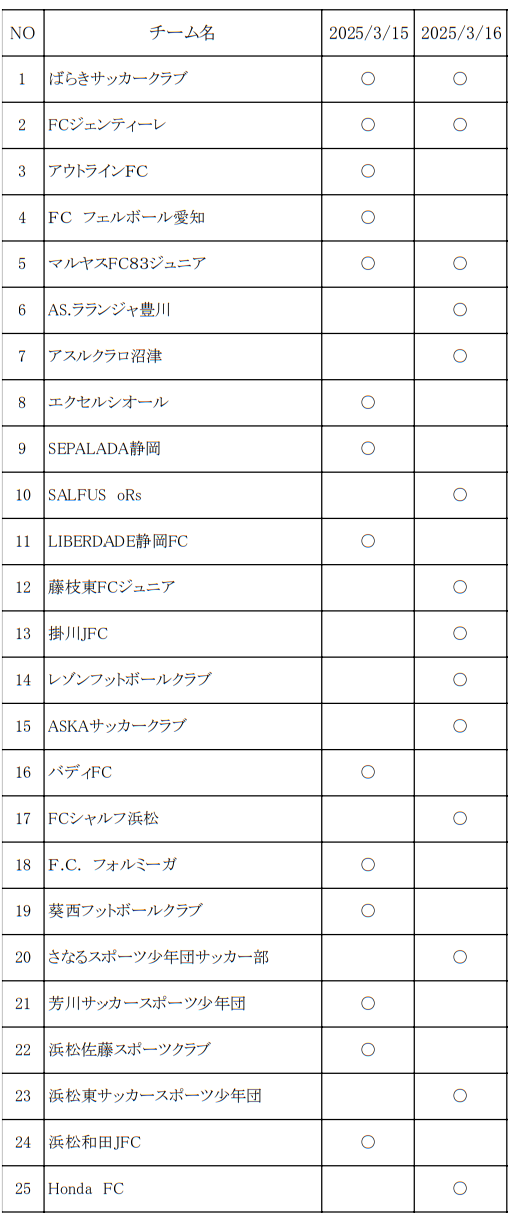Select the ASKAサッカークラブ team cell
The image size is (512, 1217).
pos(182,726)
